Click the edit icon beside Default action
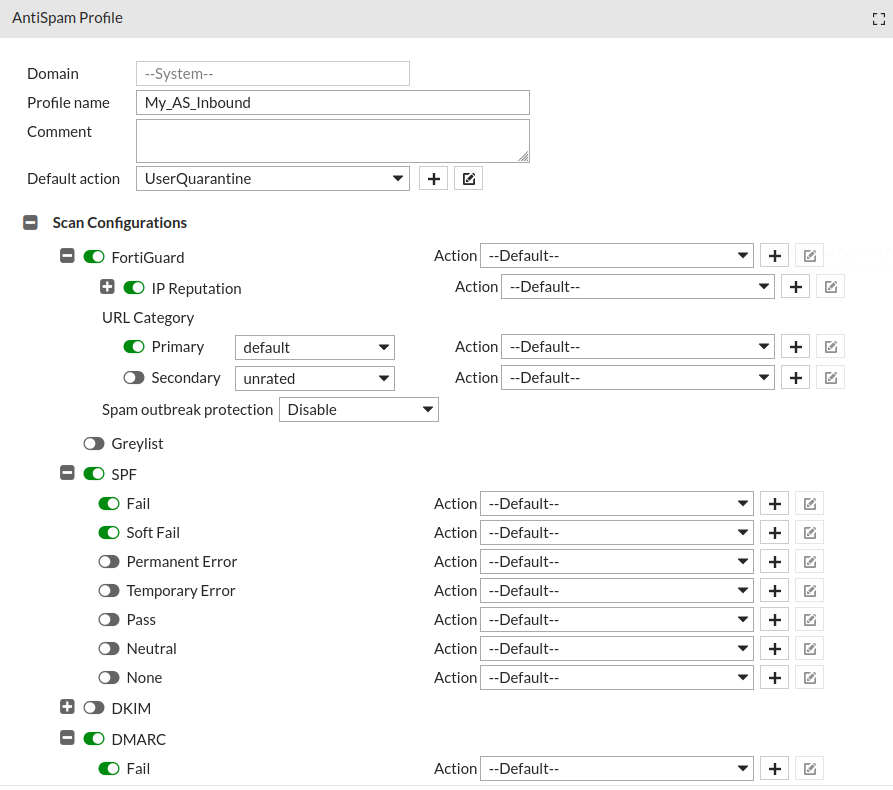 click(468, 178)
